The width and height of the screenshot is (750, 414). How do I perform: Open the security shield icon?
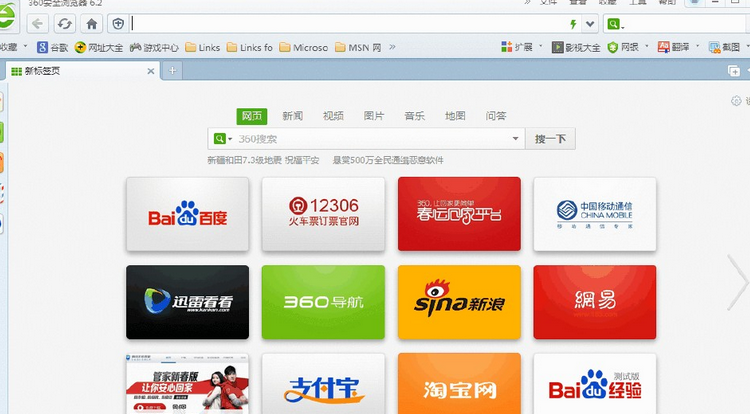point(118,23)
